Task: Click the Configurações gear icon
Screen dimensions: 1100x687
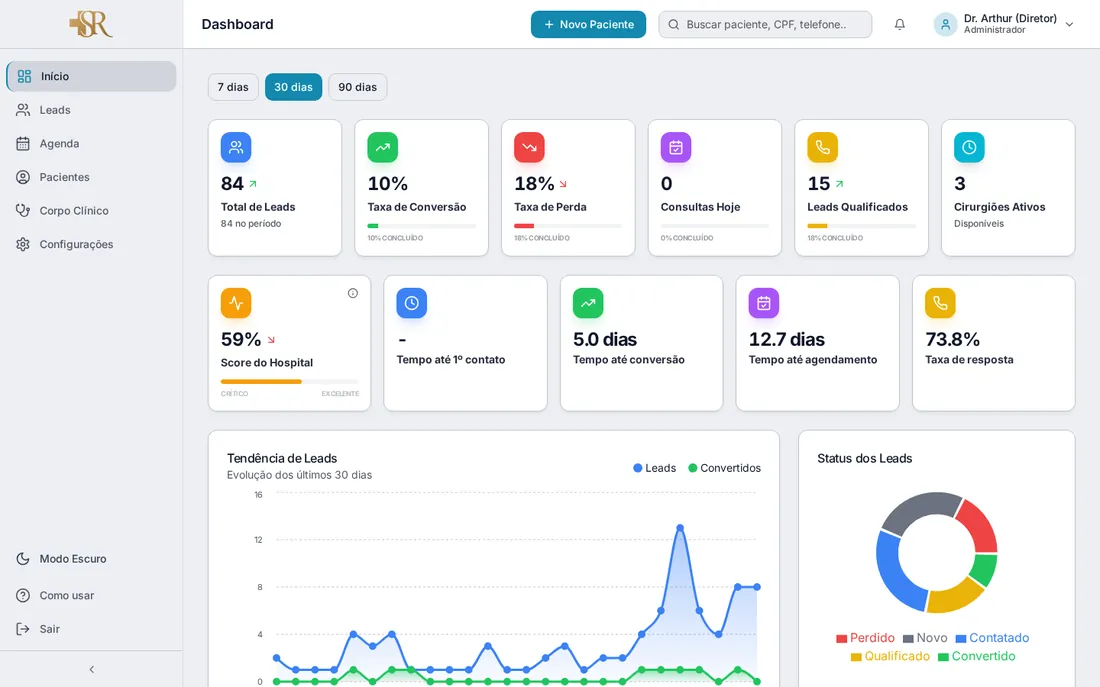Action: [23, 244]
